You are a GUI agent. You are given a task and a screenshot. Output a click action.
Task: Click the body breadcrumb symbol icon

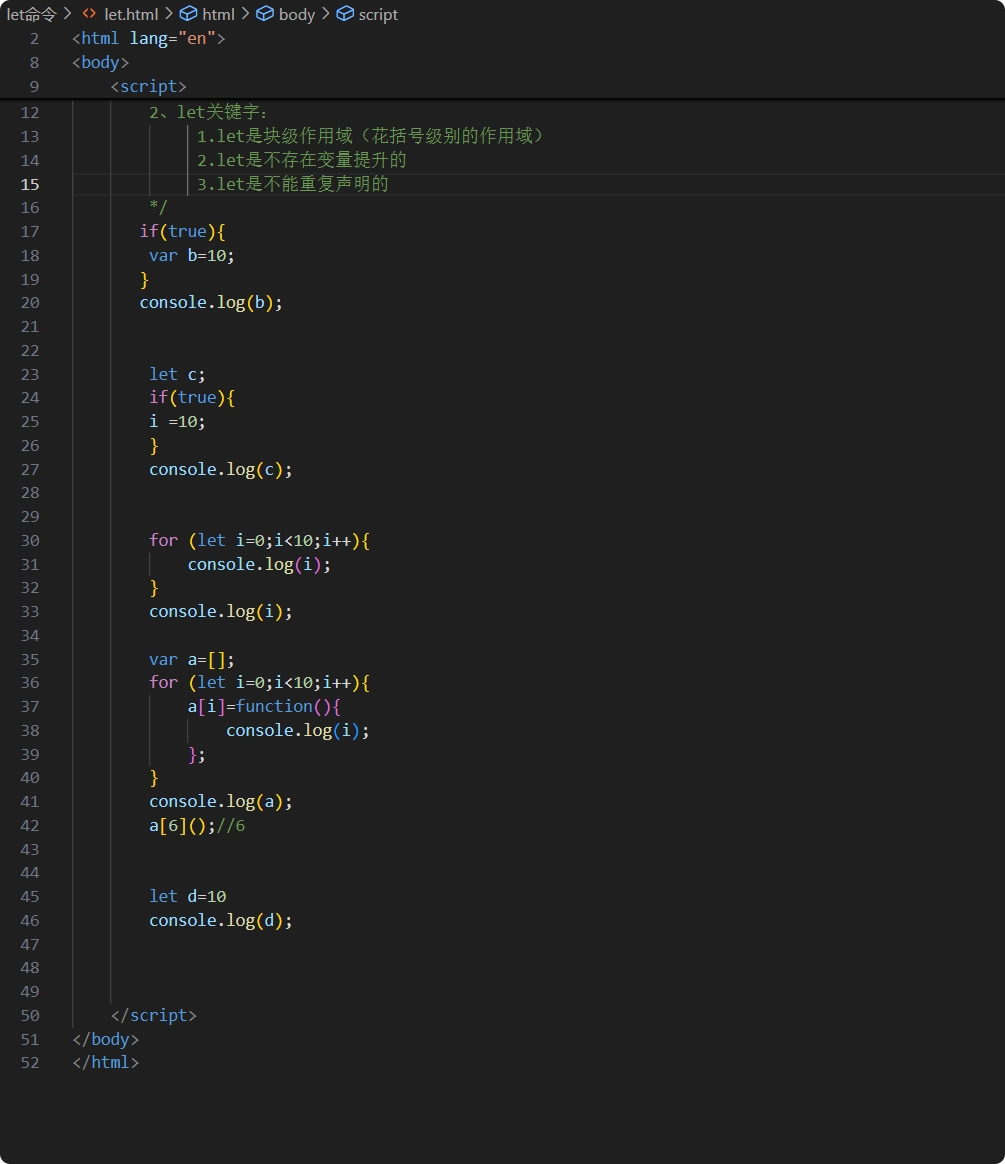coord(265,14)
